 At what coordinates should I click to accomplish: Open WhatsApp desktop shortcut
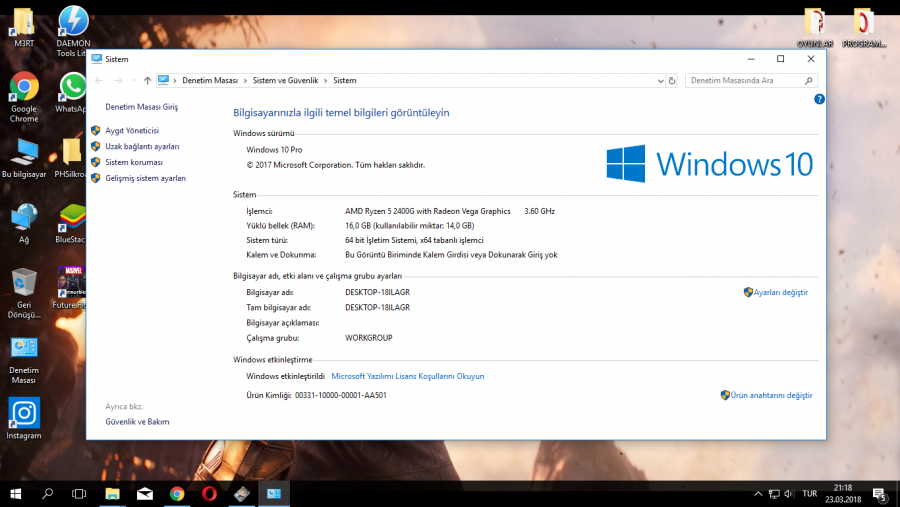[71, 92]
